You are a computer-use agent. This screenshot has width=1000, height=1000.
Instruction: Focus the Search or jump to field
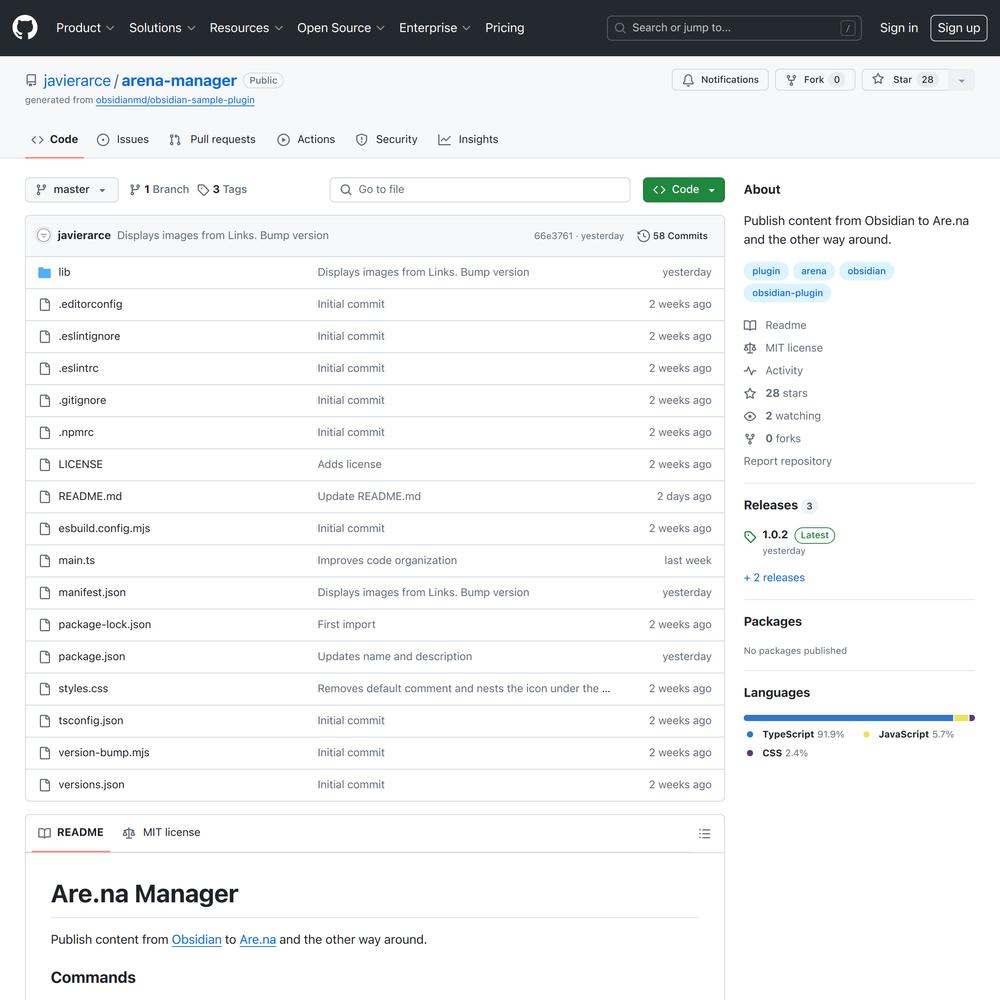coord(734,28)
